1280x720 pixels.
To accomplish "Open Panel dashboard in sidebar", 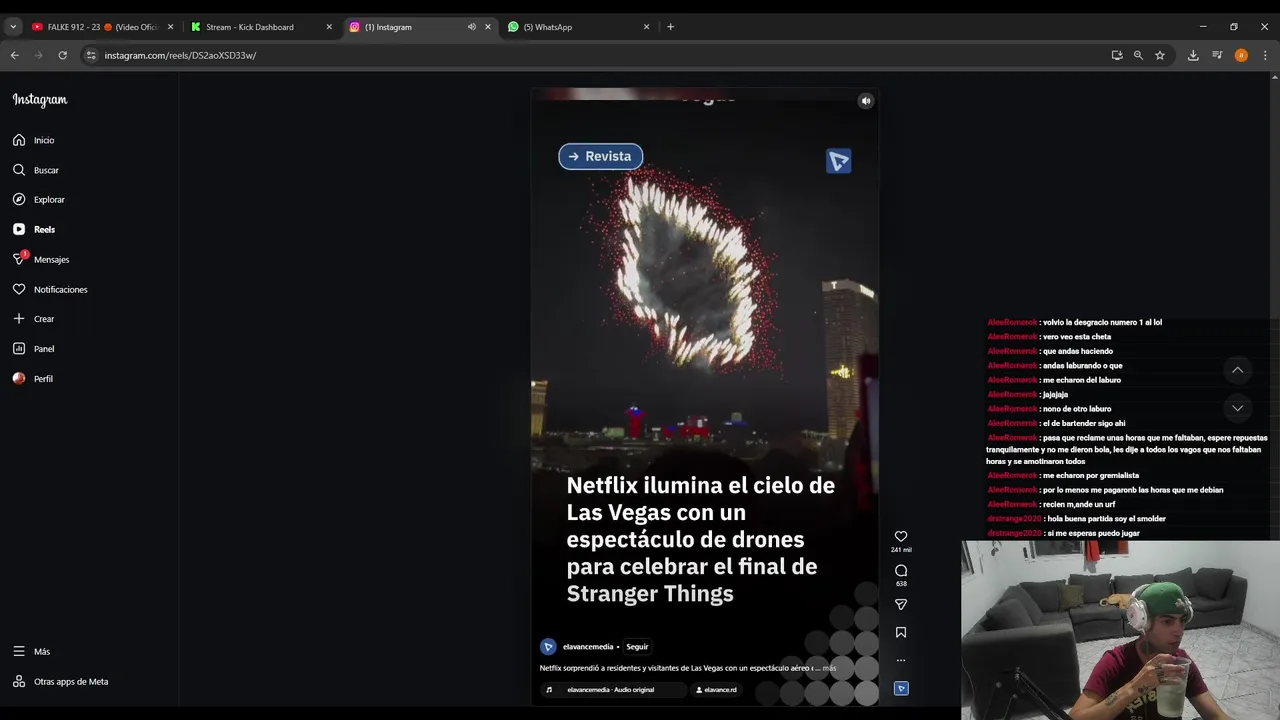I will pos(34,349).
